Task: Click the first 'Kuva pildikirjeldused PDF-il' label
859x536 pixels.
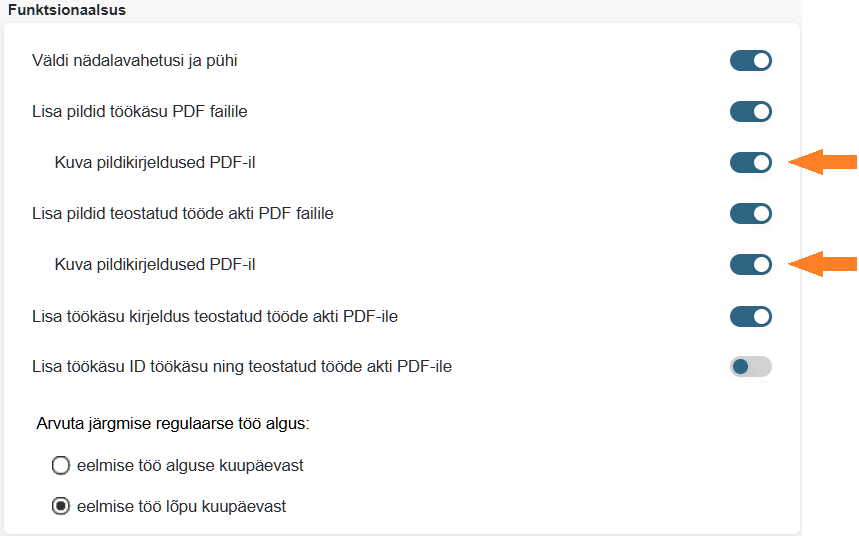Action: [x=162, y=162]
